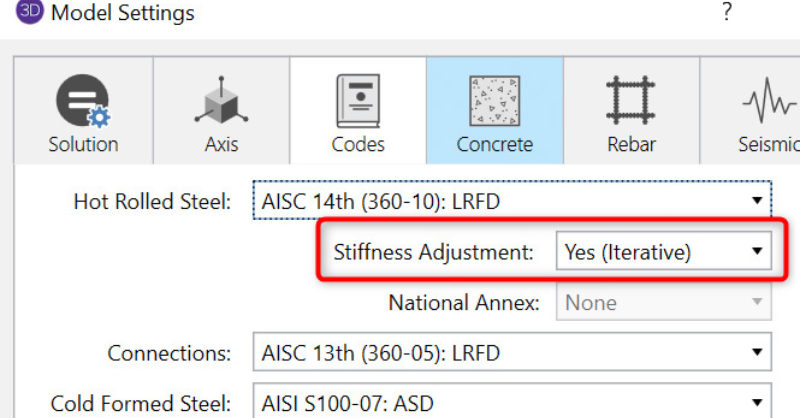
Task: Switch to the Codes tab text label
Action: click(x=357, y=144)
